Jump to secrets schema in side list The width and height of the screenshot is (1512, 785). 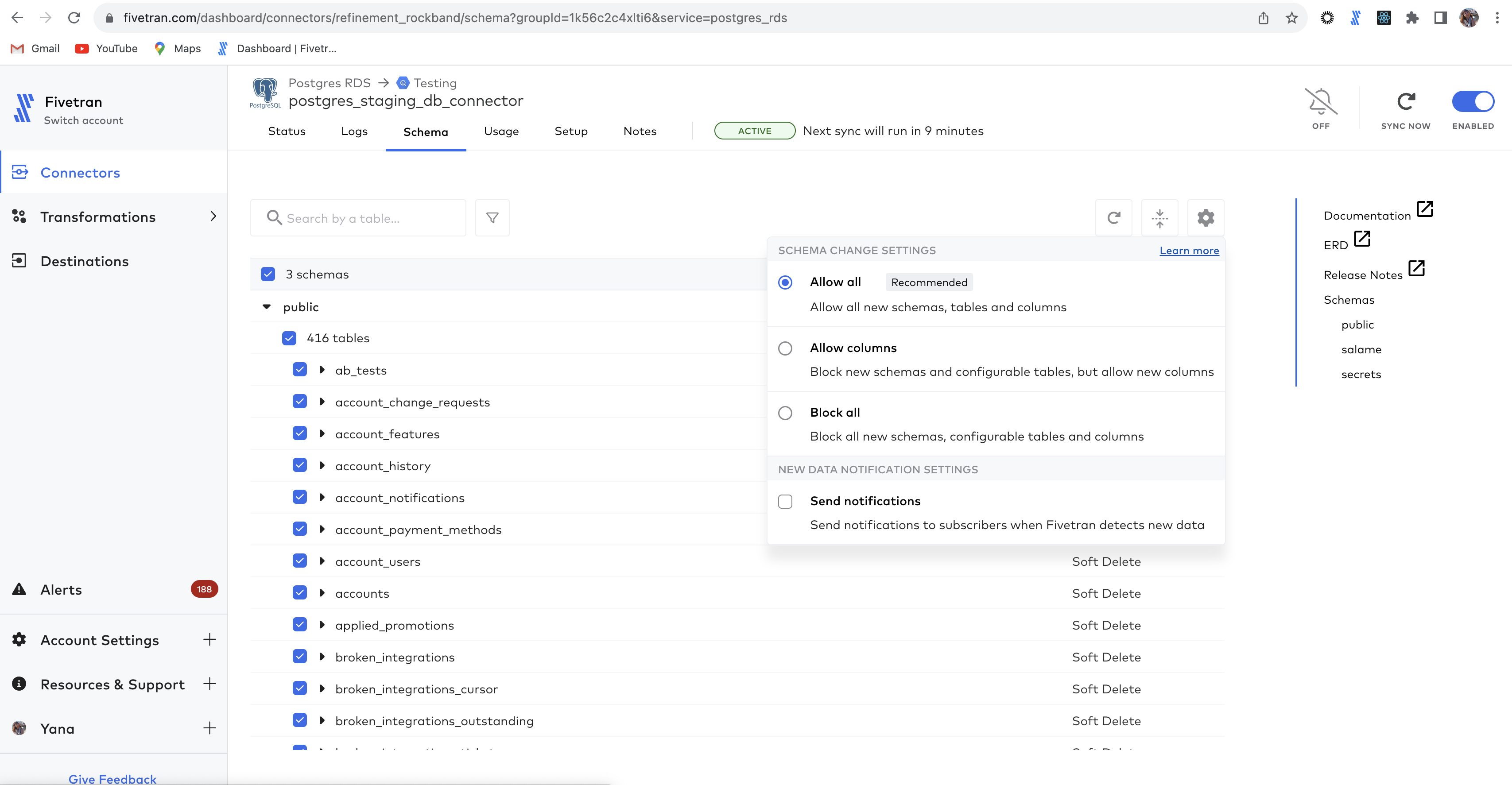[x=1361, y=374]
